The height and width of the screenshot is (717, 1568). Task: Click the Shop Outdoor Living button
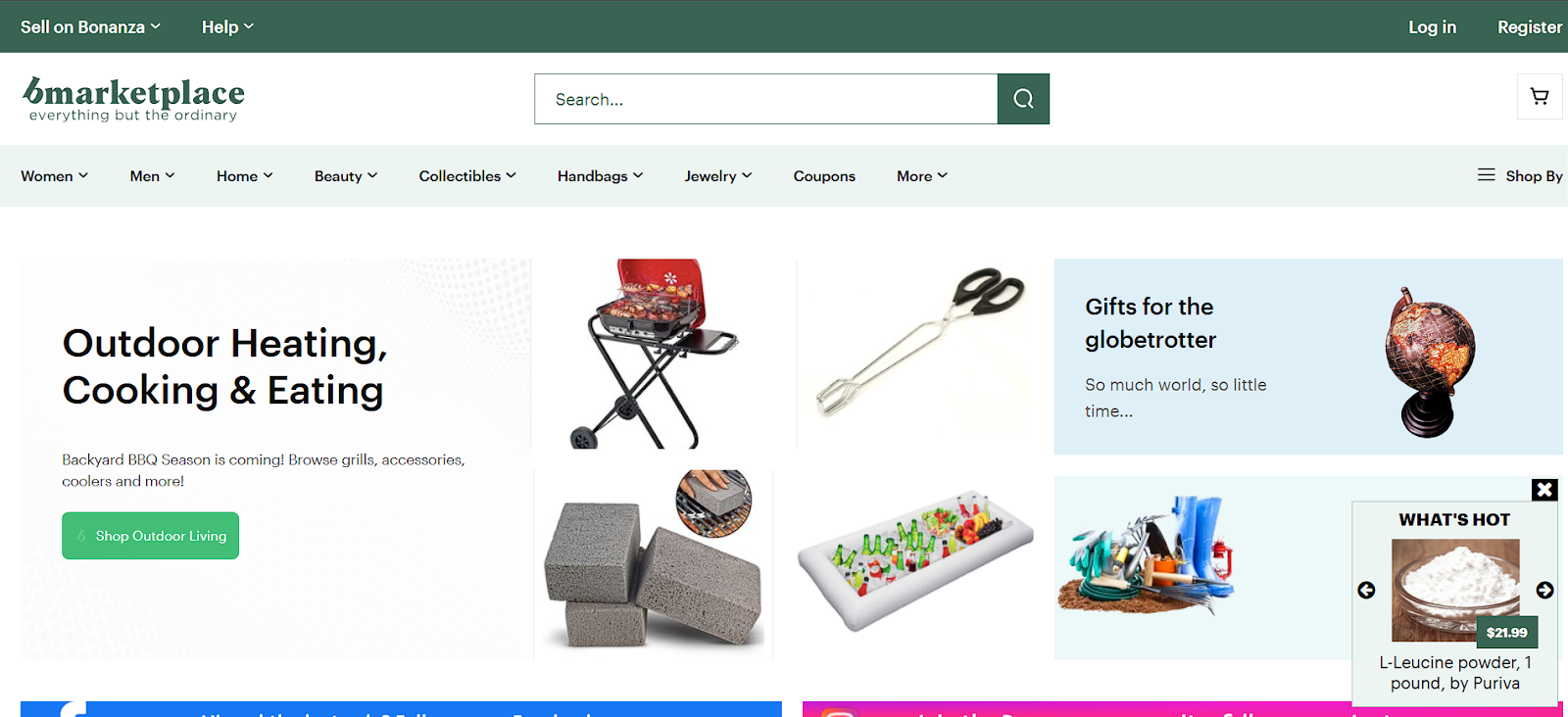click(150, 536)
